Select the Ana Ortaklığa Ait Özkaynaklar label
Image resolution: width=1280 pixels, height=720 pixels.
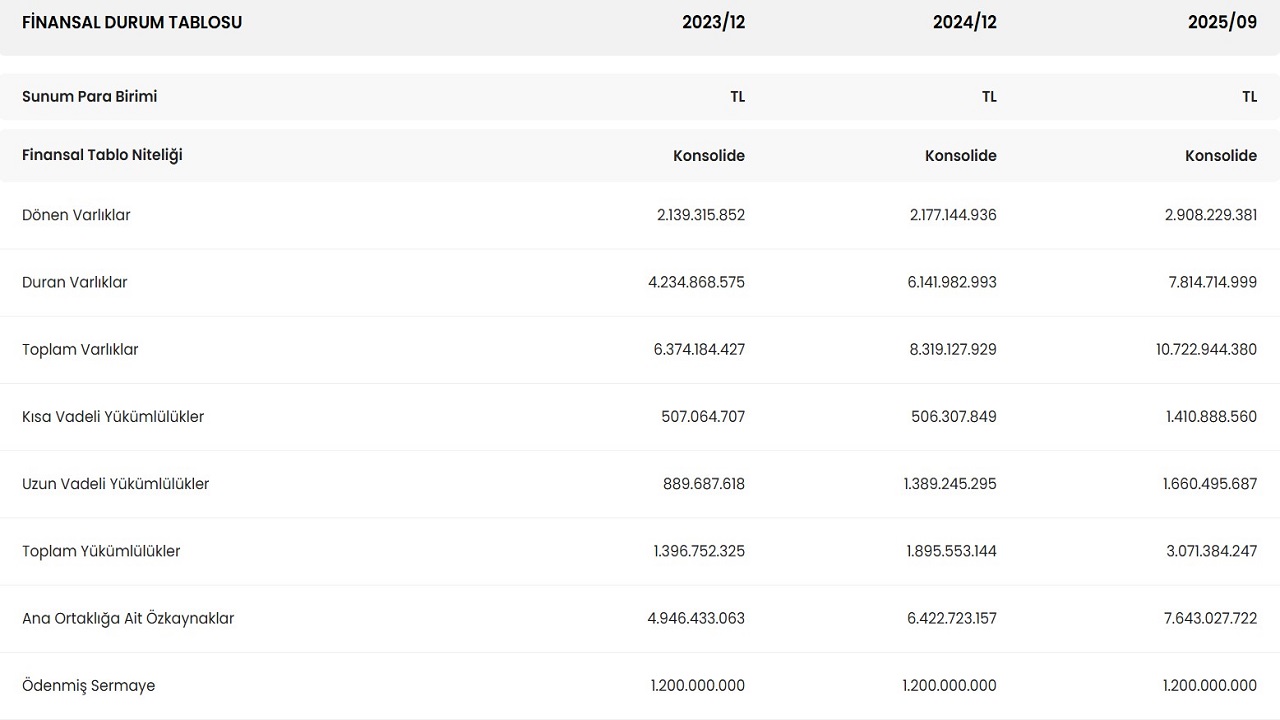pyautogui.click(x=128, y=618)
